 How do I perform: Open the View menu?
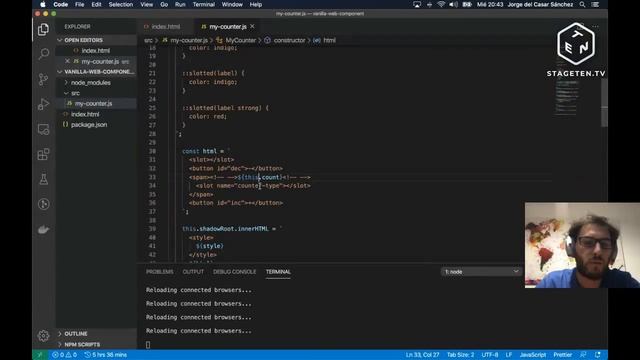[x=147, y=4]
